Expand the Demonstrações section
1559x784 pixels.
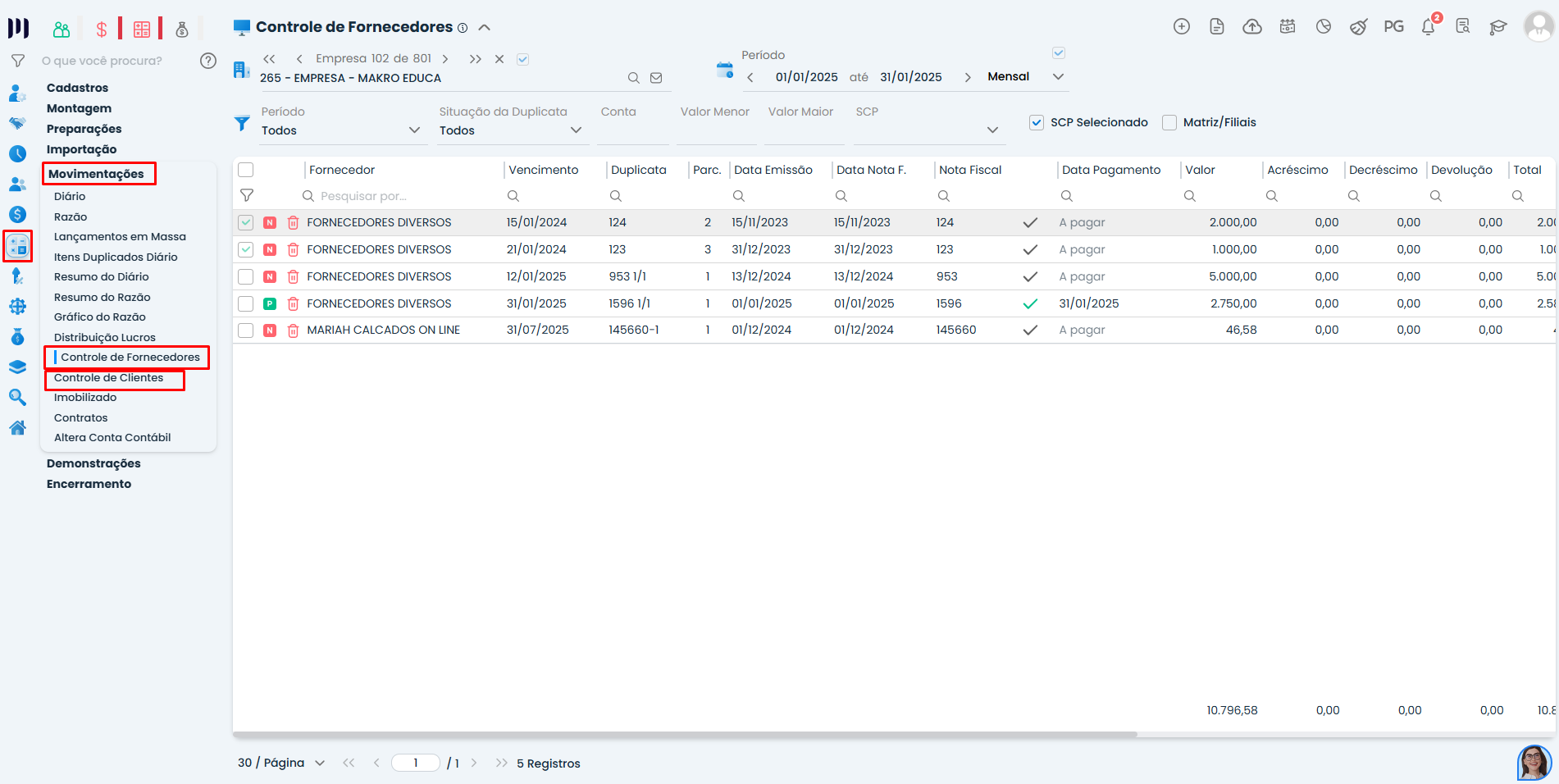93,463
